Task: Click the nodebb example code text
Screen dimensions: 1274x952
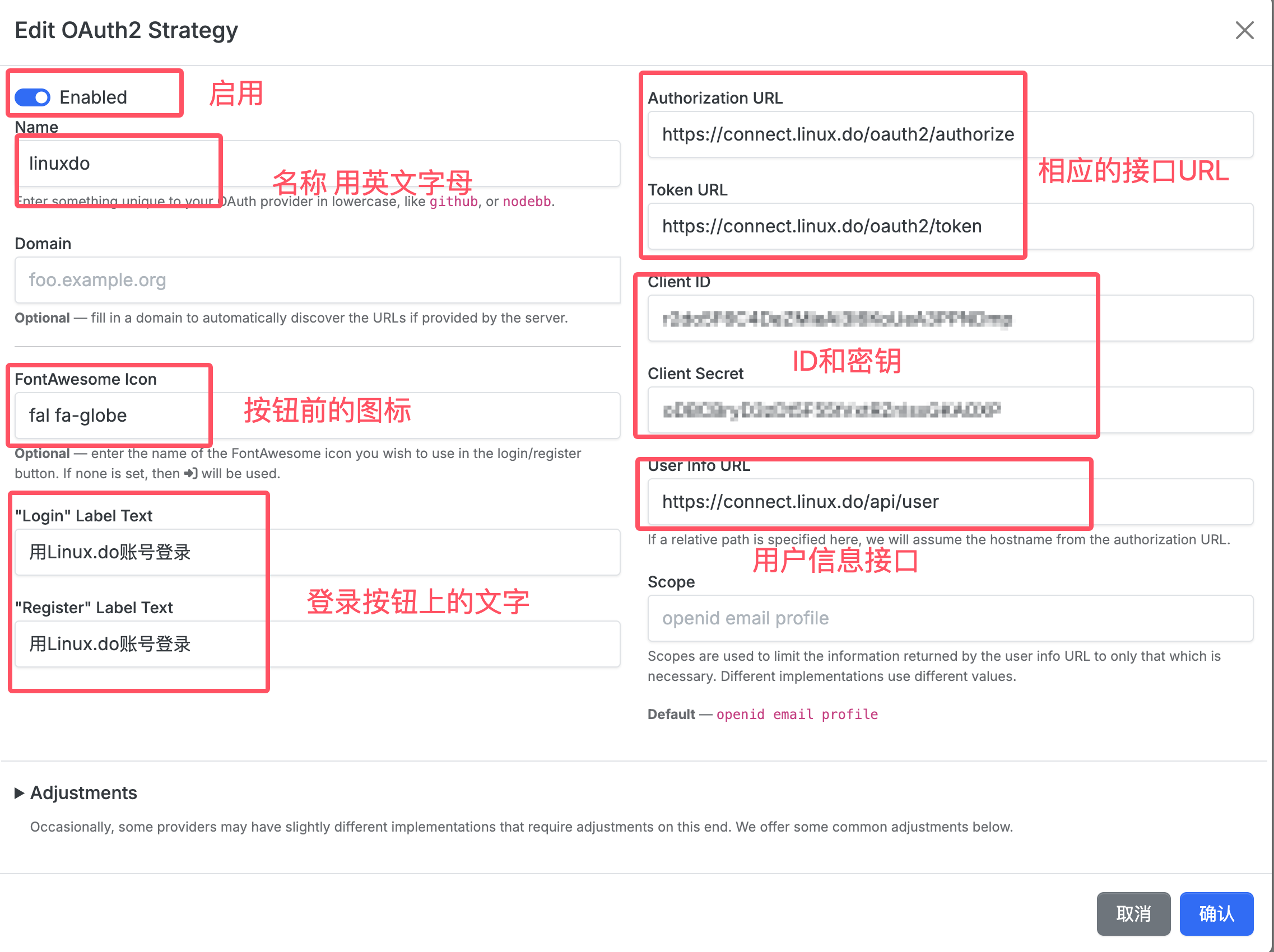Action: pyautogui.click(x=527, y=202)
